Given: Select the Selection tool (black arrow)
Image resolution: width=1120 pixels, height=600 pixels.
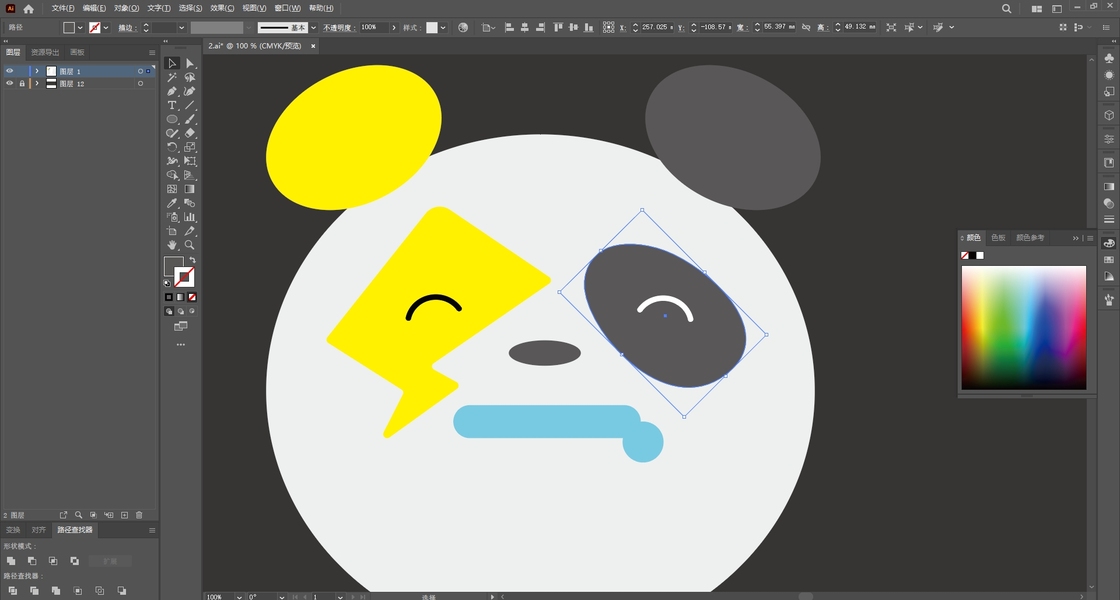Looking at the screenshot, I should coord(172,64).
